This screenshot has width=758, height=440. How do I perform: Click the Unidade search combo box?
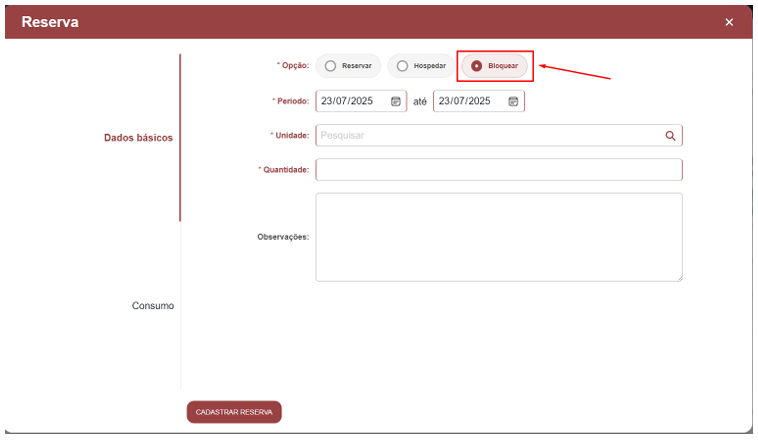tap(490, 135)
